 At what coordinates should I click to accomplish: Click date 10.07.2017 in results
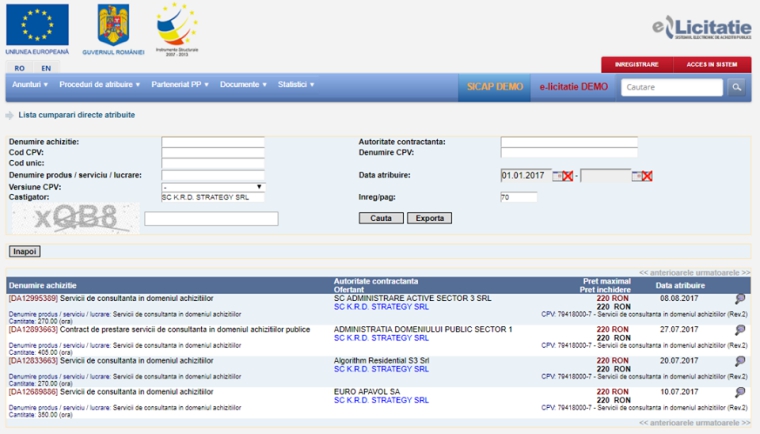pyautogui.click(x=679, y=391)
